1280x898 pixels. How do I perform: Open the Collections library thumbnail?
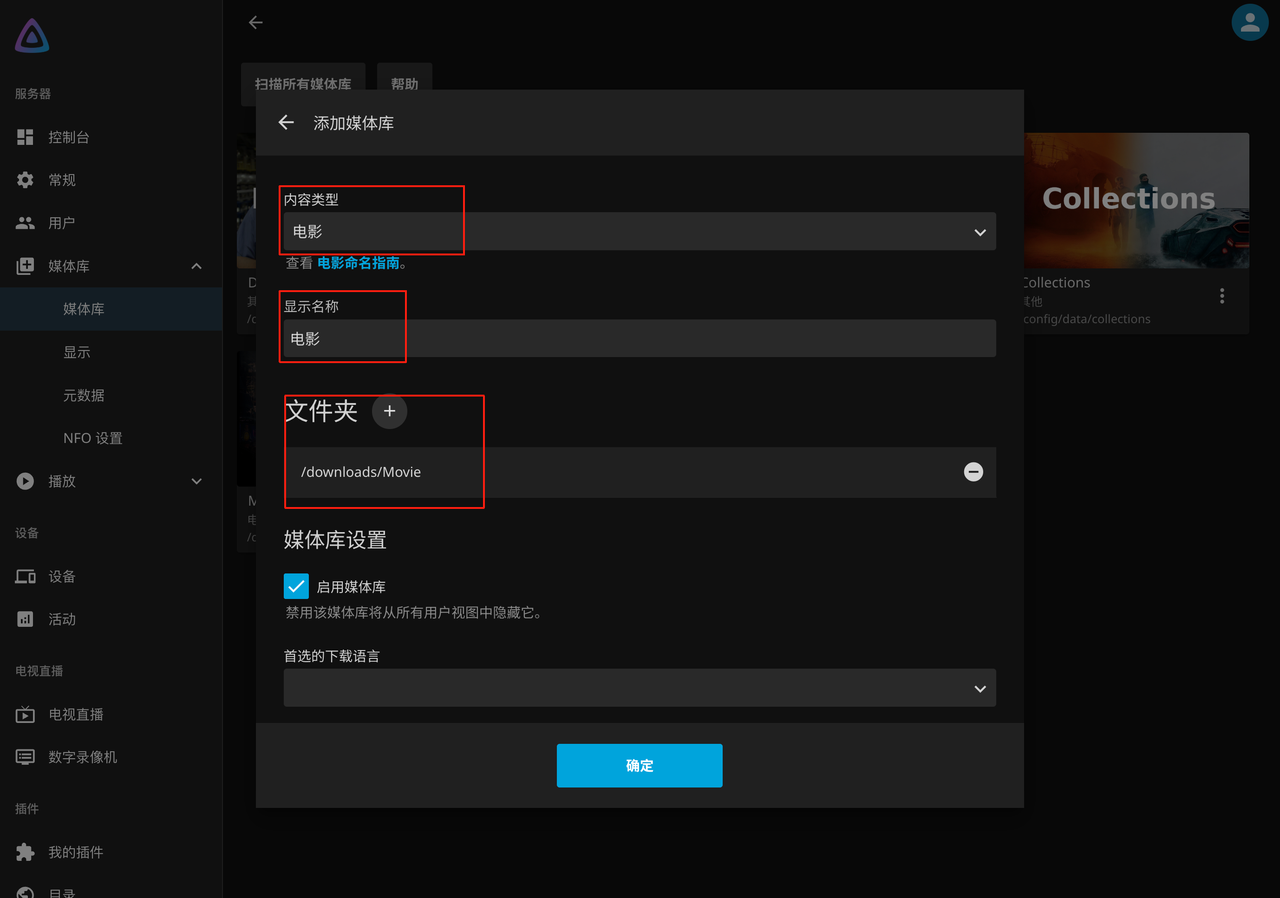click(1136, 200)
